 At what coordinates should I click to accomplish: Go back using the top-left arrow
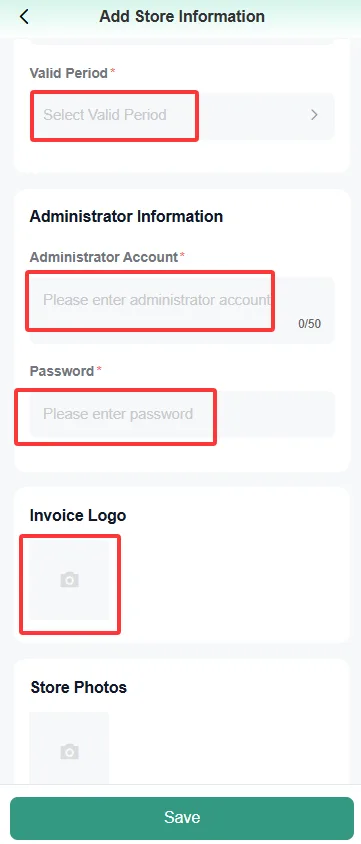(24, 17)
